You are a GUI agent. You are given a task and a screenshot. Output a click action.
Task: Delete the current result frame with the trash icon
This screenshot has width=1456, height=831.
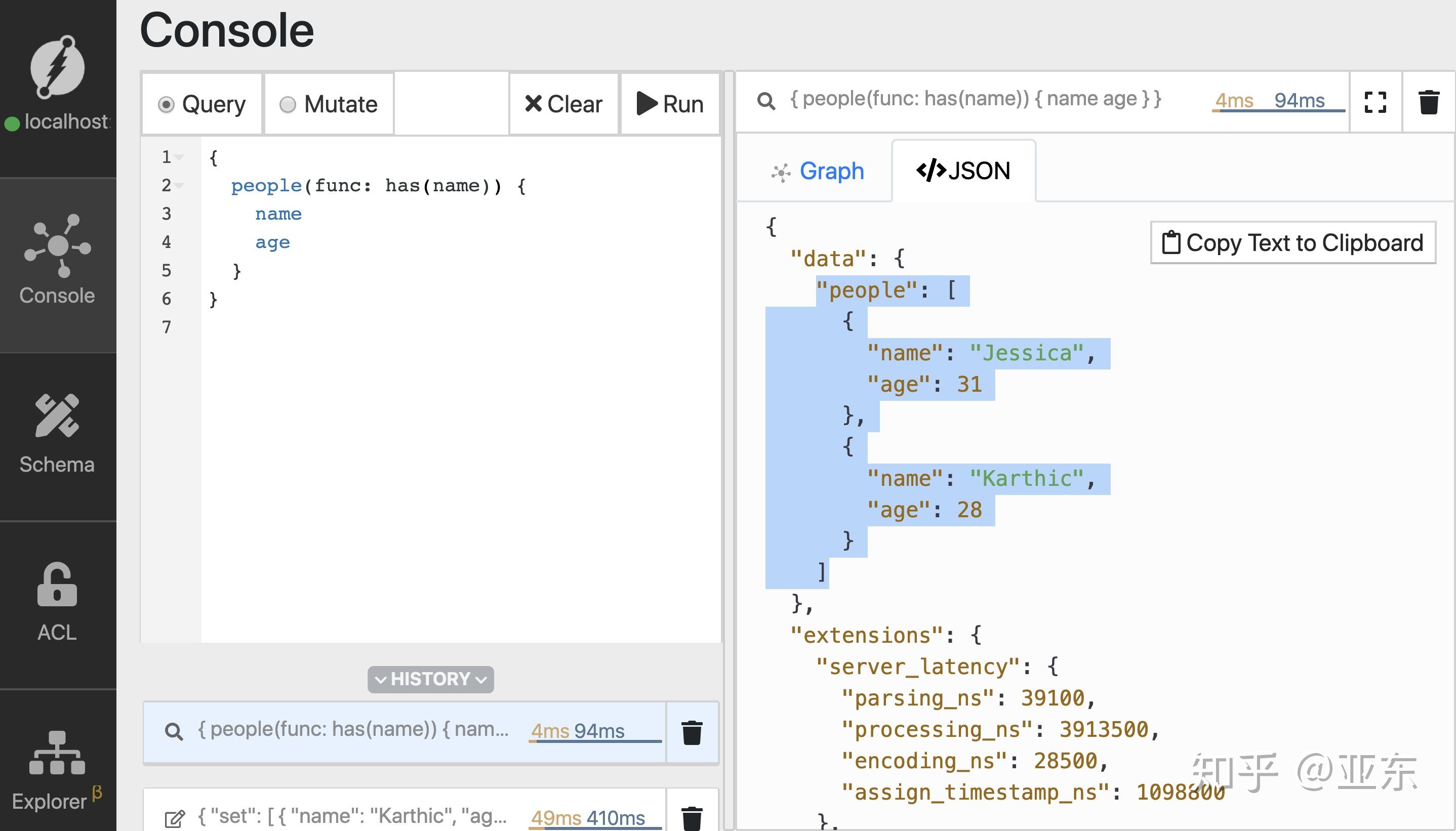1429,103
